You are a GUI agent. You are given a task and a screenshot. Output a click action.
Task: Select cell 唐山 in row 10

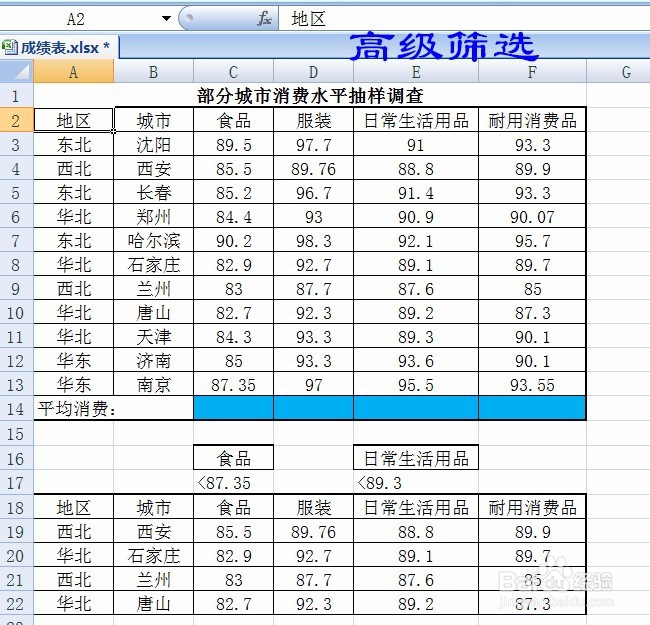coord(153,313)
